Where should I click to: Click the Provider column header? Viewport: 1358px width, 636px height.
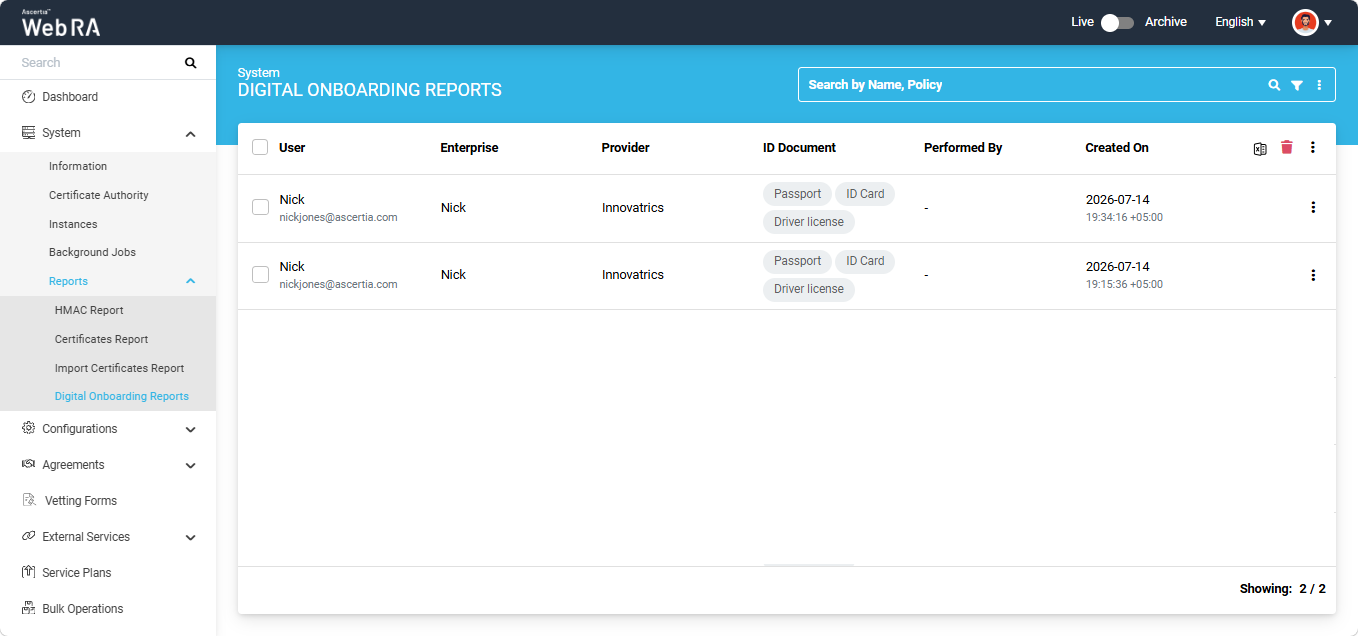pyautogui.click(x=625, y=147)
